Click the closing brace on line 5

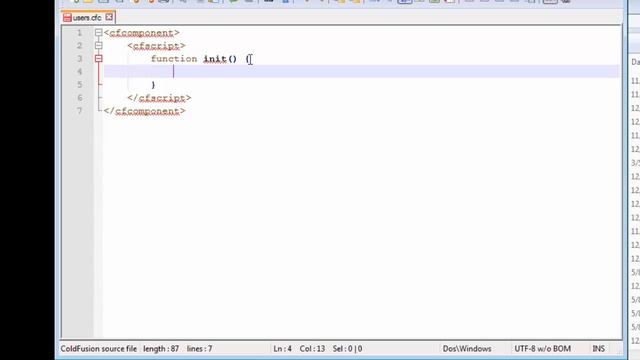click(153, 85)
